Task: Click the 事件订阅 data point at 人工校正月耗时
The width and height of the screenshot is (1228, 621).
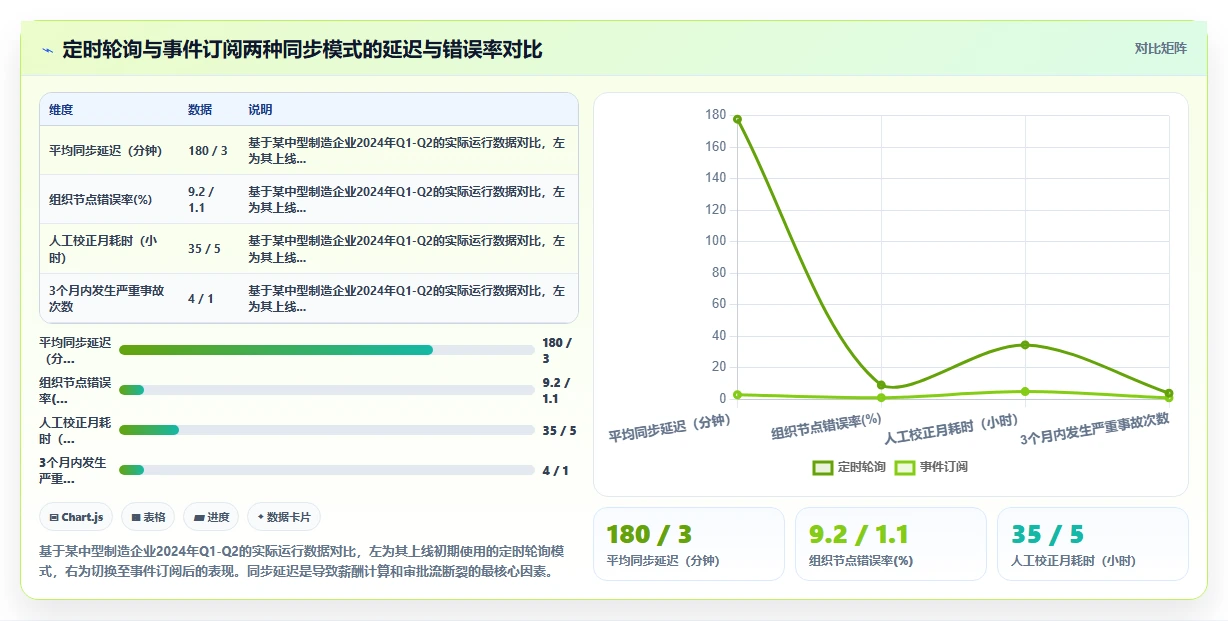Action: (x=1025, y=391)
